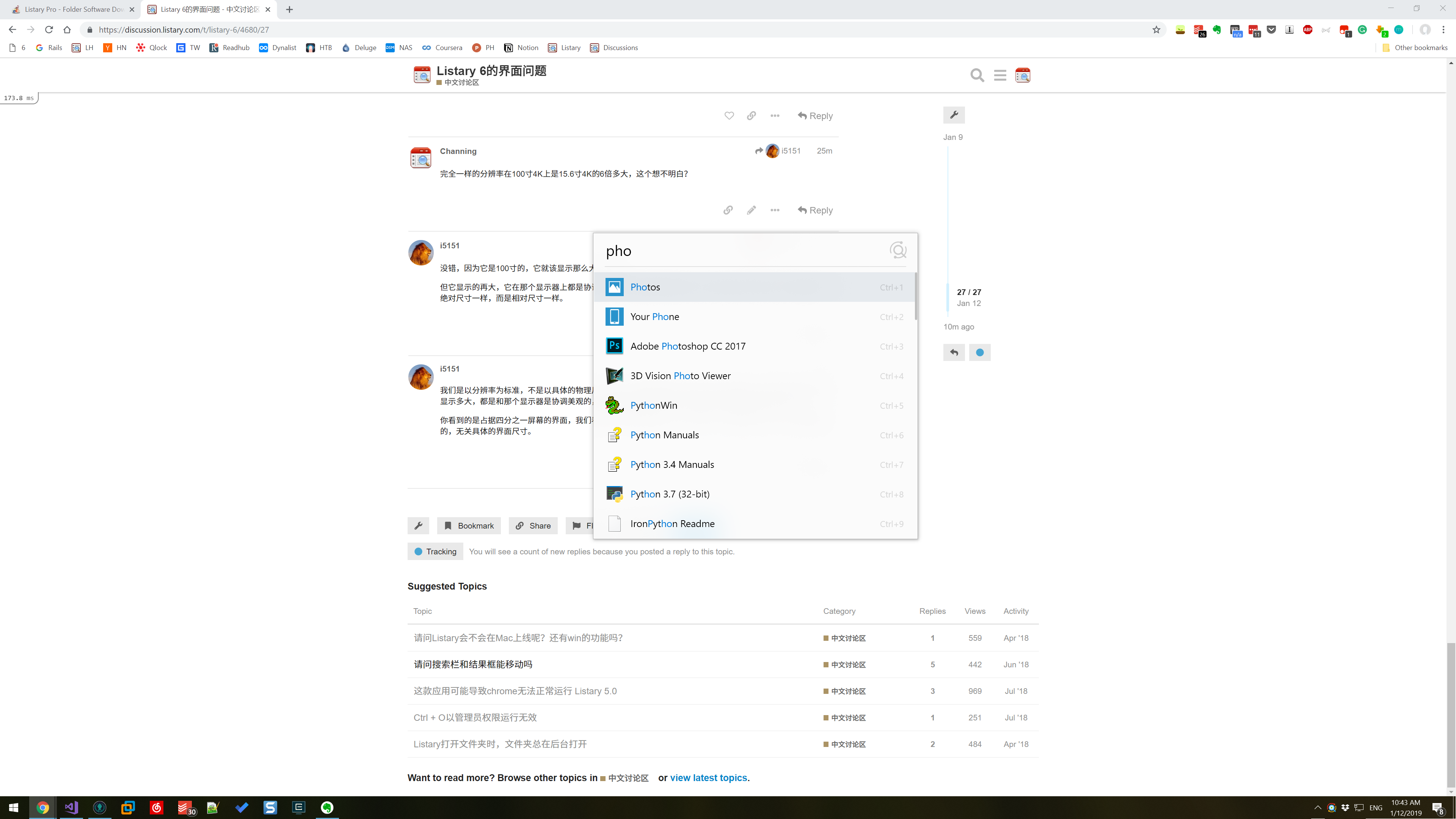Open the Dynalist bookmark
1456x819 pixels.
pos(278,47)
